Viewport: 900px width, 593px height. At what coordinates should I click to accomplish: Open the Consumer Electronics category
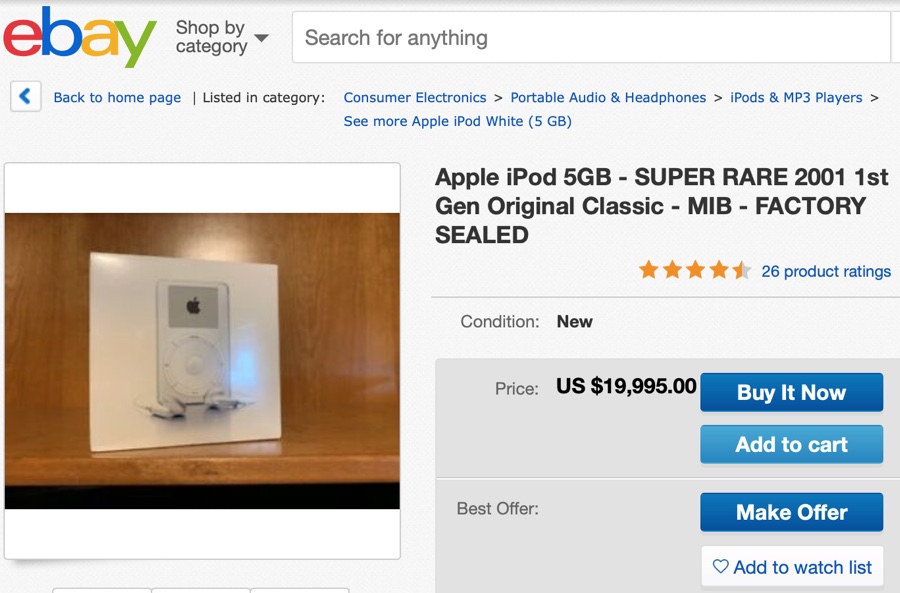415,97
